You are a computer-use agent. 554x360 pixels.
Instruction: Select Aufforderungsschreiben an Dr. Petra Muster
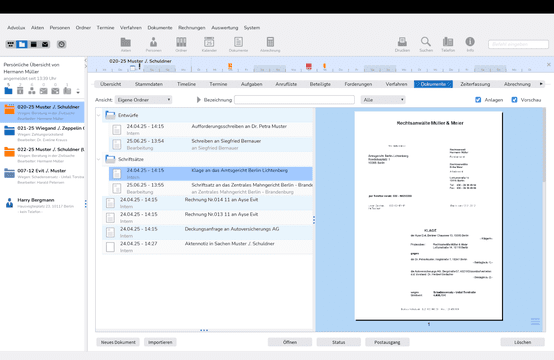(x=211, y=130)
